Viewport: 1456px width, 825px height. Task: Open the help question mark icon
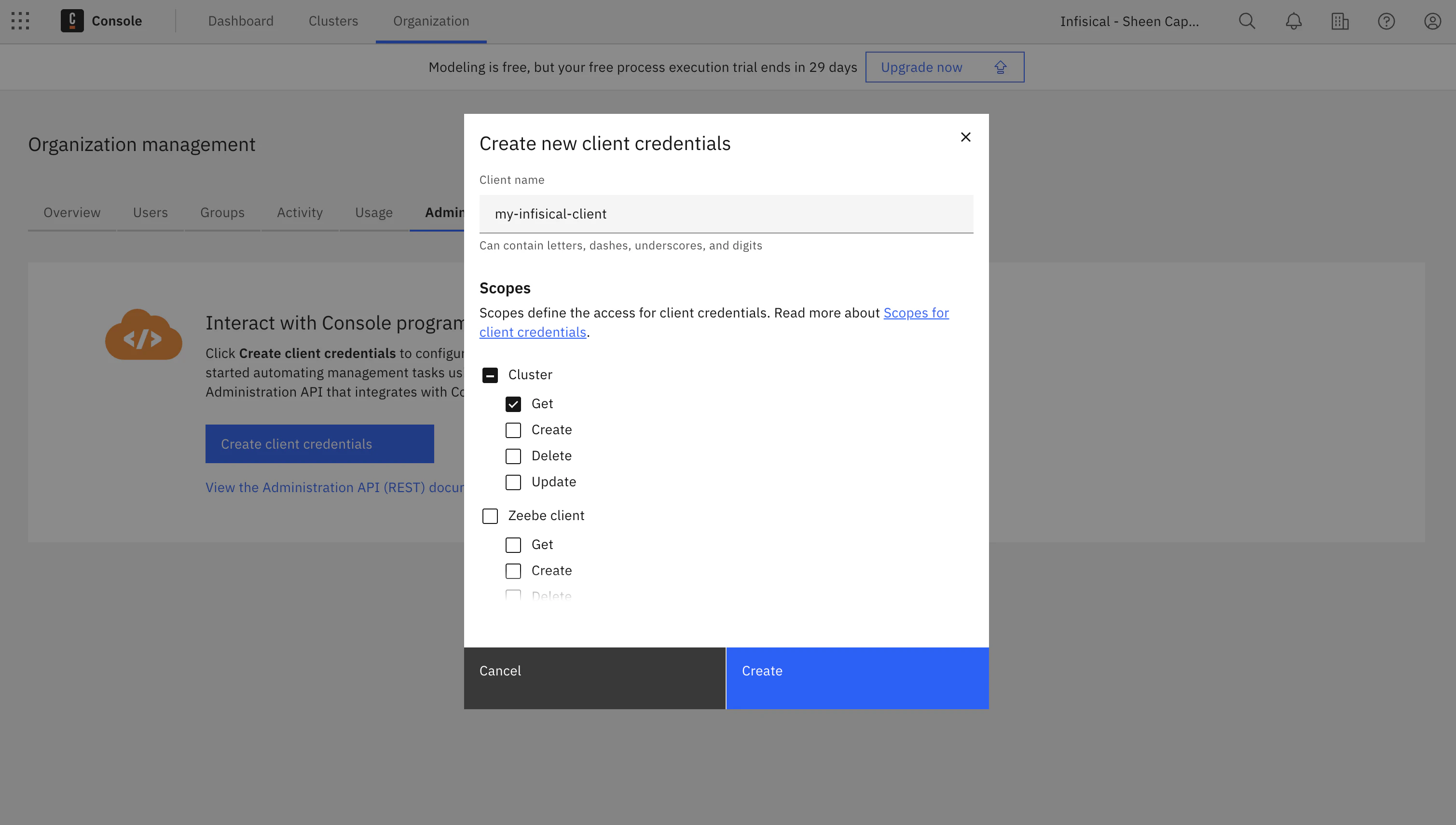(x=1387, y=21)
